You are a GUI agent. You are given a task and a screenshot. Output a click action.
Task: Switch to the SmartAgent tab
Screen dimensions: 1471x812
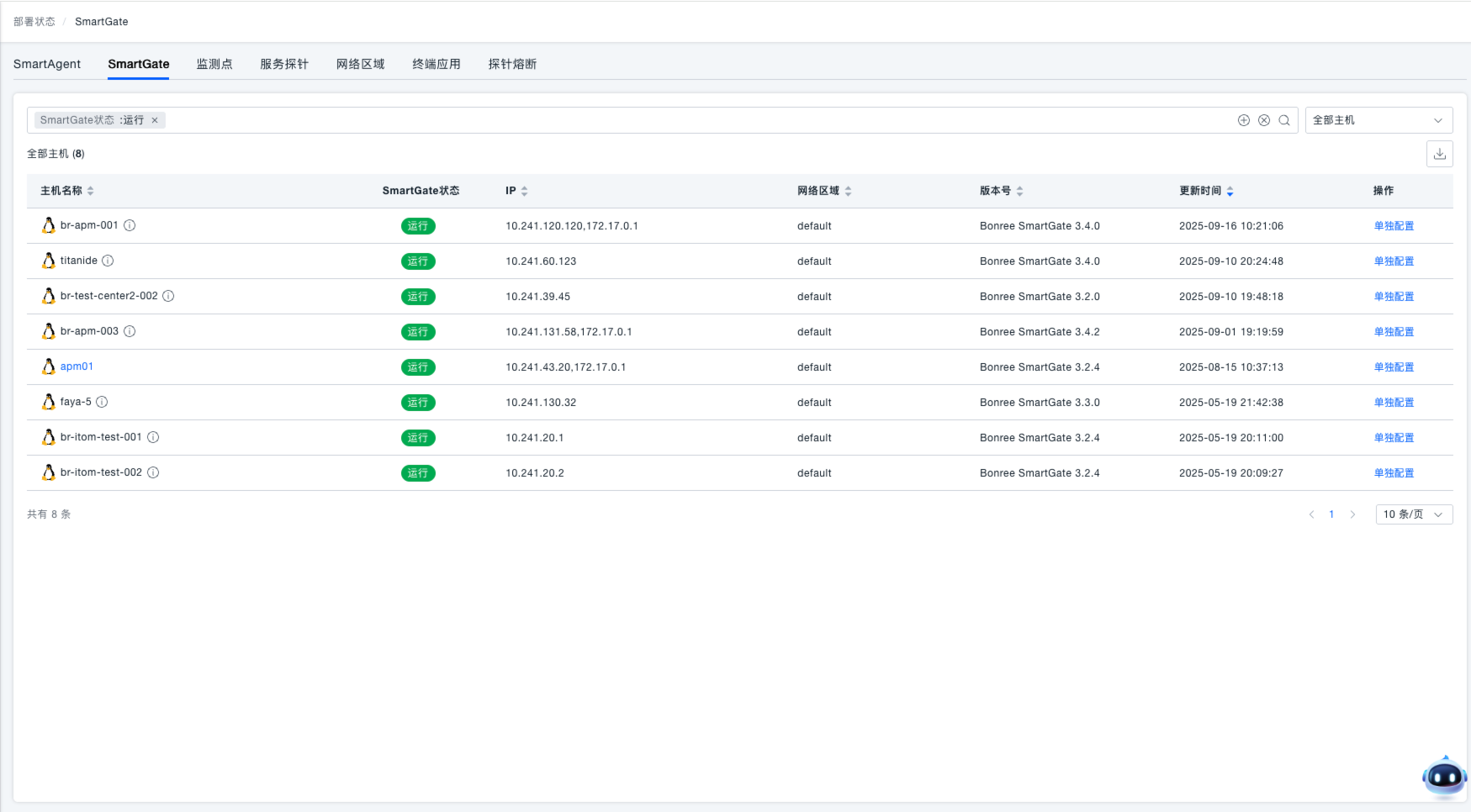click(x=47, y=64)
